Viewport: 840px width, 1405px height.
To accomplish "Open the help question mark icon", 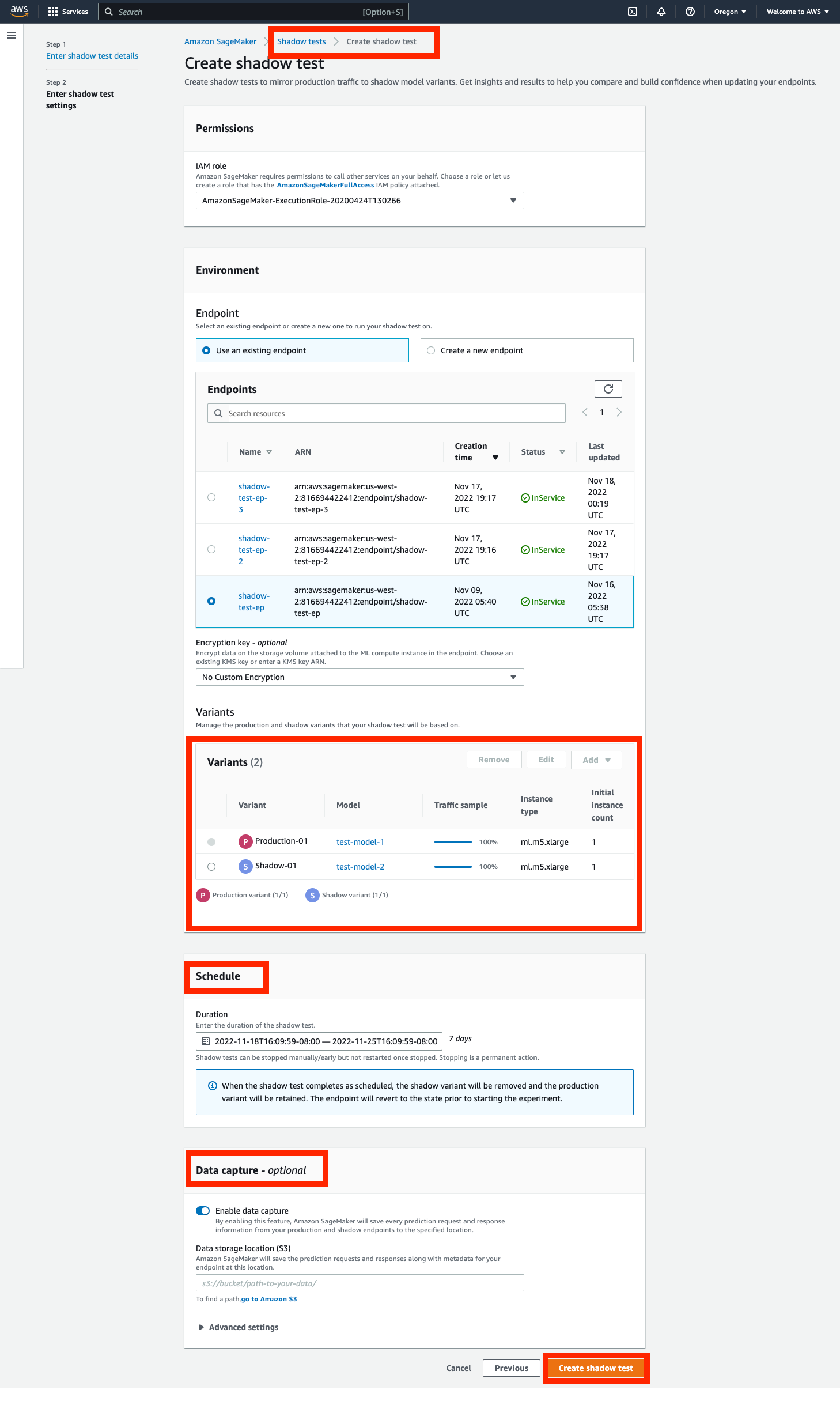I will (690, 12).
